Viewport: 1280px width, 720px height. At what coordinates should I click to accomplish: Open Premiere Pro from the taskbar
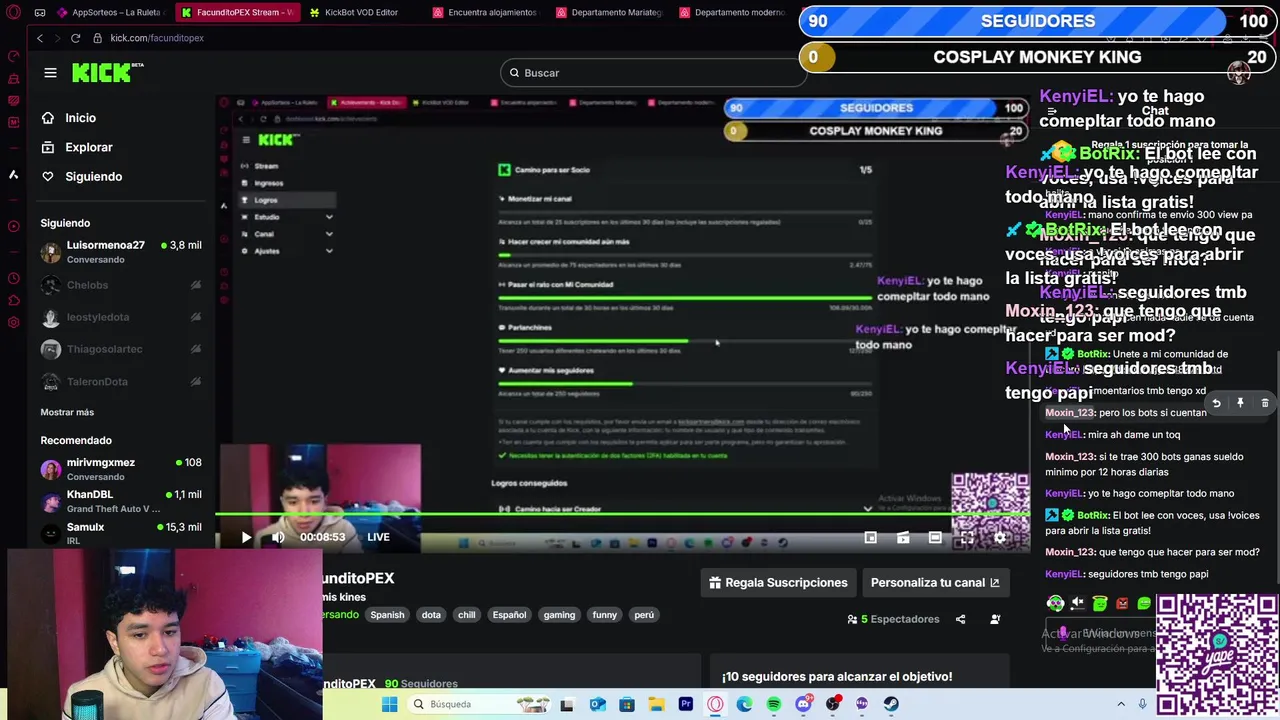(686, 704)
